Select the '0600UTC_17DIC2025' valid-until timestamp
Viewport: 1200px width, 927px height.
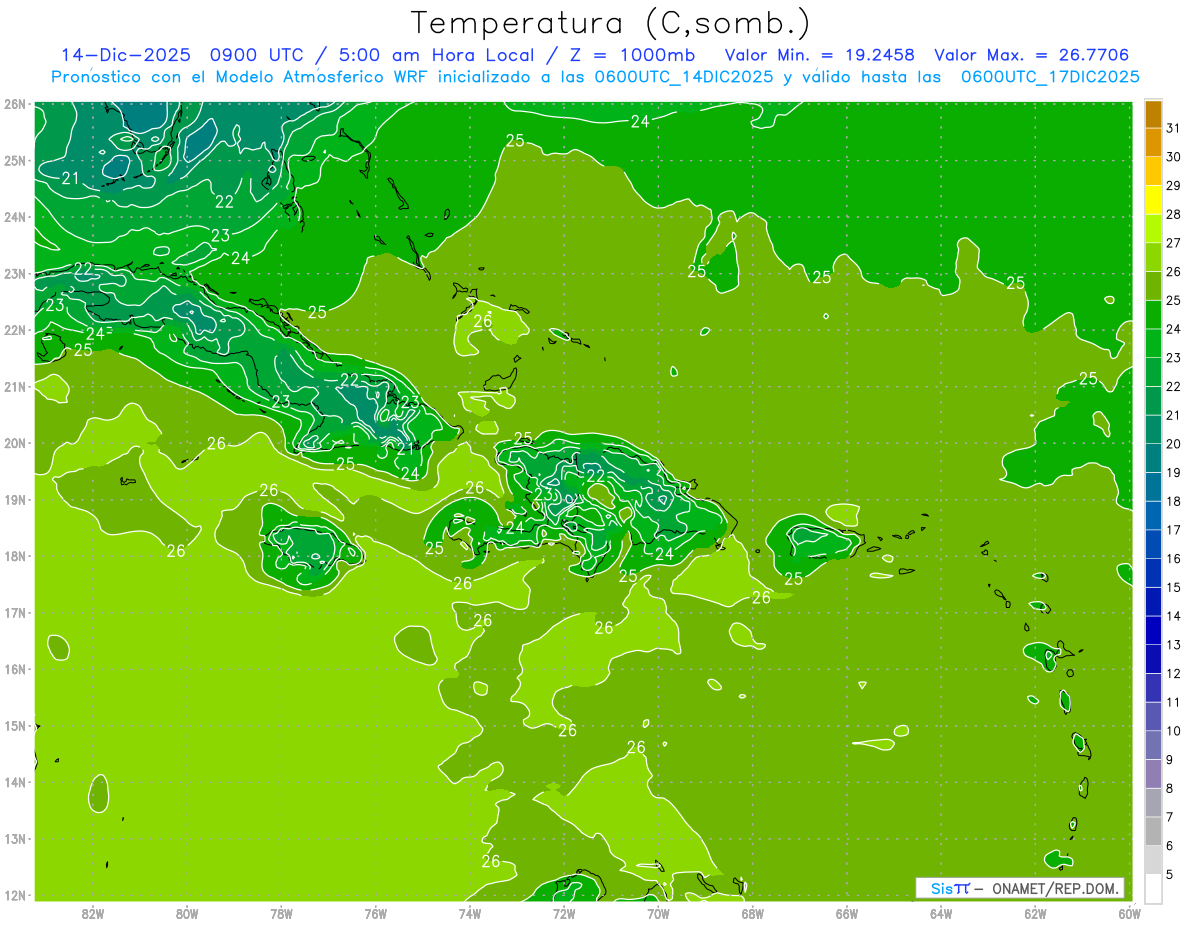tap(1050, 76)
